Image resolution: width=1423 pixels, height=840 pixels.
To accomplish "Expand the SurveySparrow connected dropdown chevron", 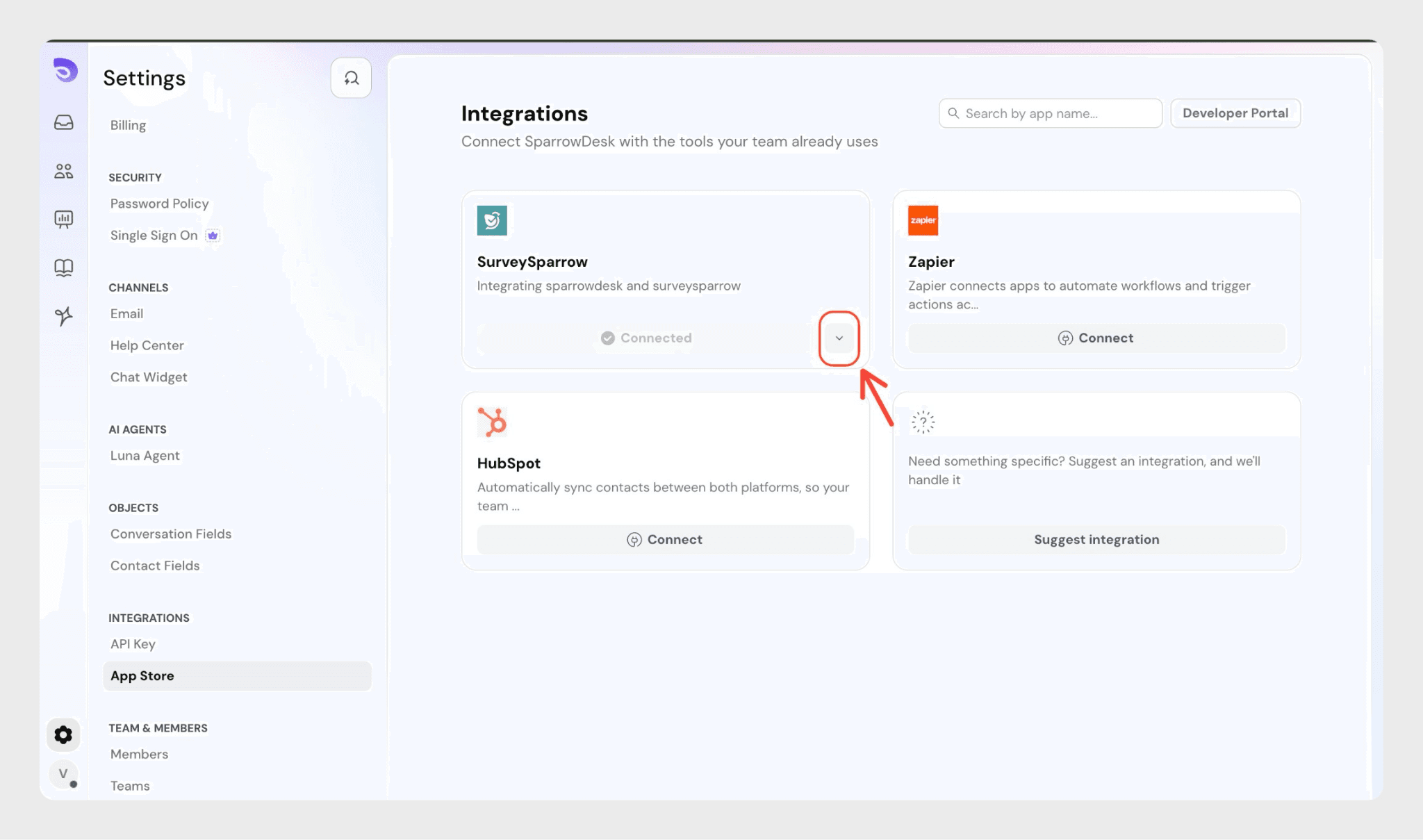I will click(x=839, y=338).
